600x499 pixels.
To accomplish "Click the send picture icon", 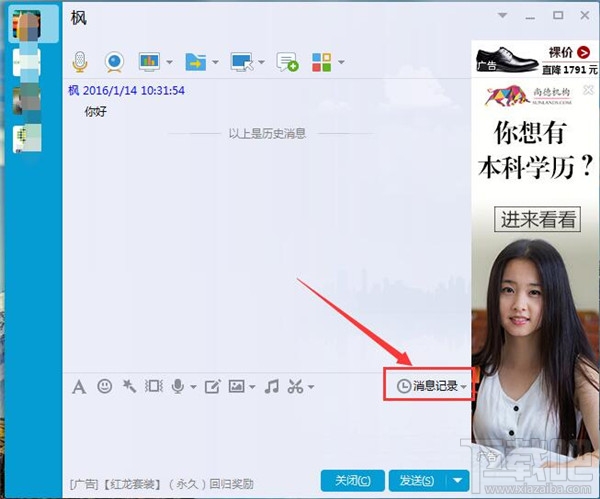I will 236,386.
